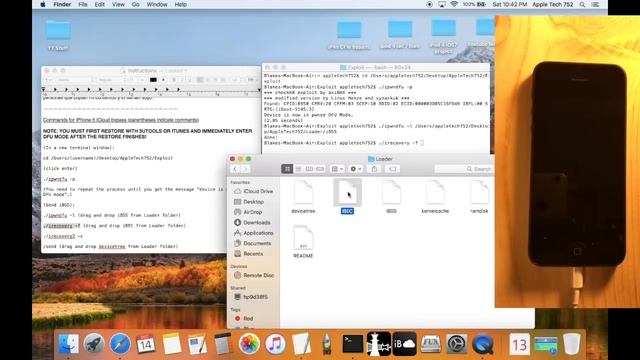Select the README file icon
Screen dimensions: 640x360
(x=303, y=237)
